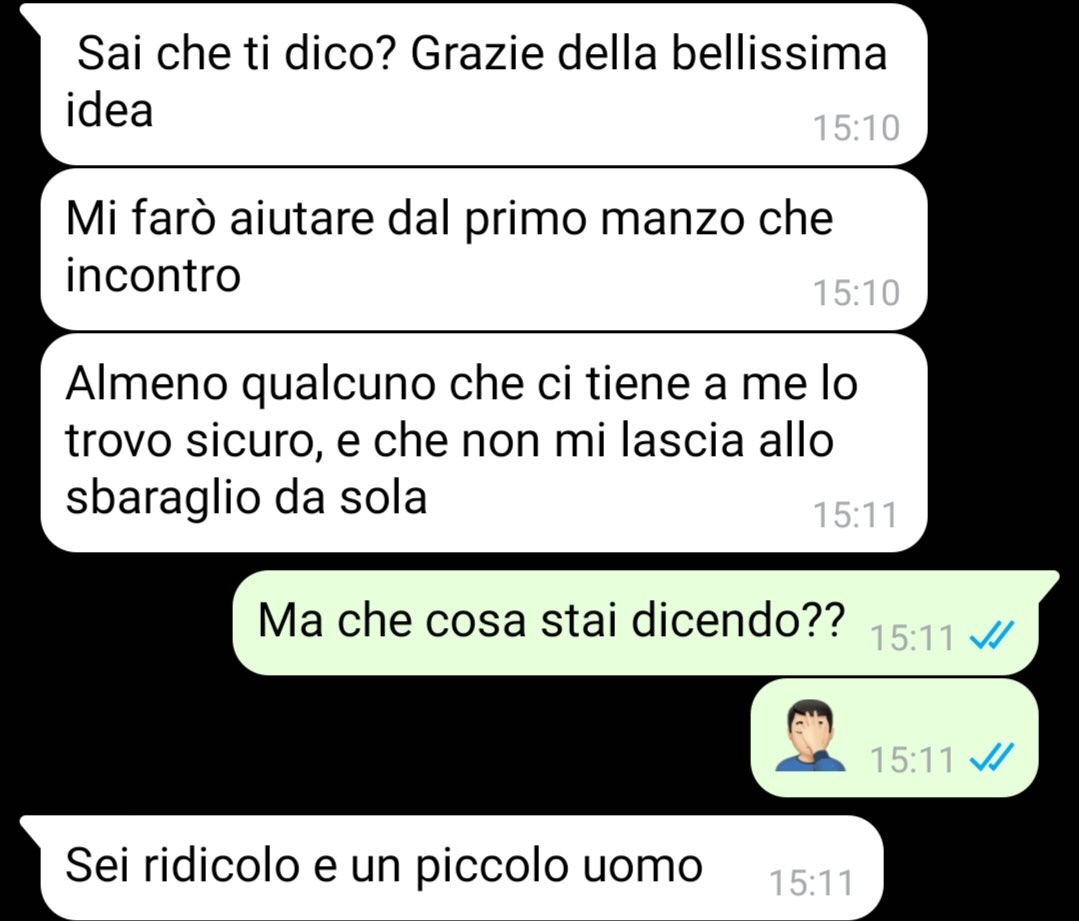1079x921 pixels.
Task: Select message 'Sai che ti dico? Grazie della bellissima idea'
Action: [x=484, y=84]
